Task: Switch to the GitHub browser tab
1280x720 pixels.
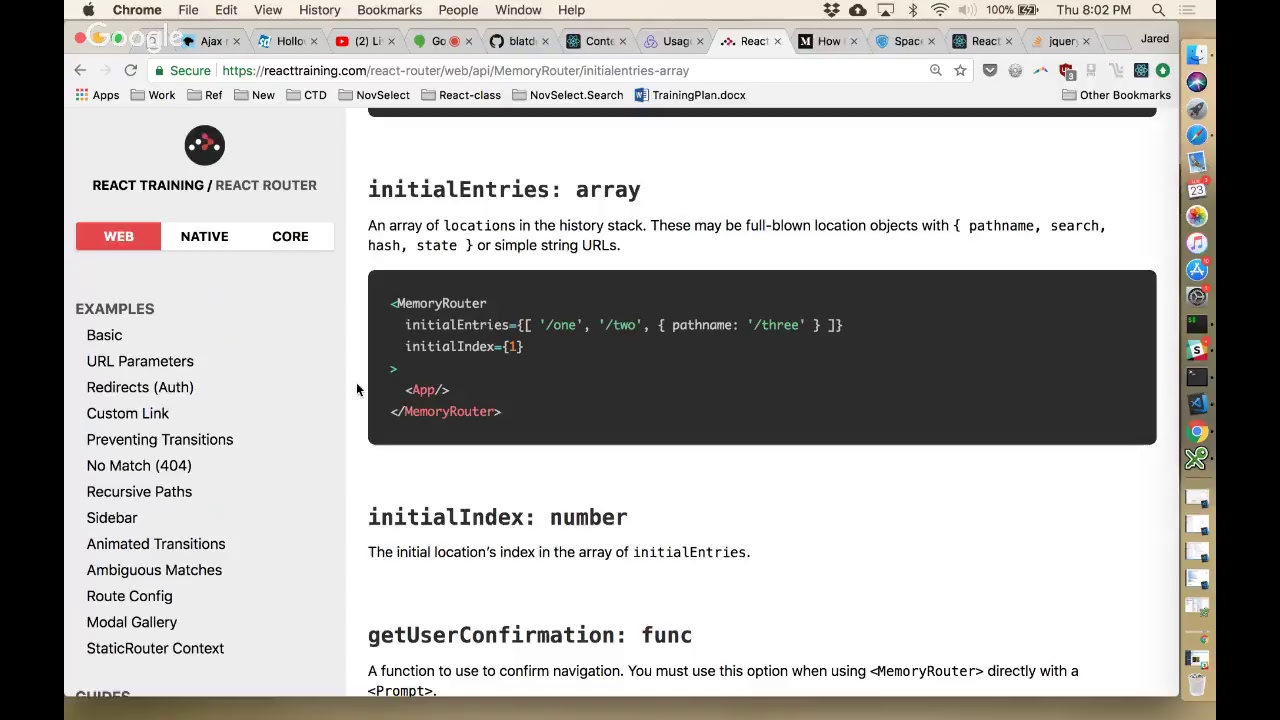Action: tap(520, 41)
